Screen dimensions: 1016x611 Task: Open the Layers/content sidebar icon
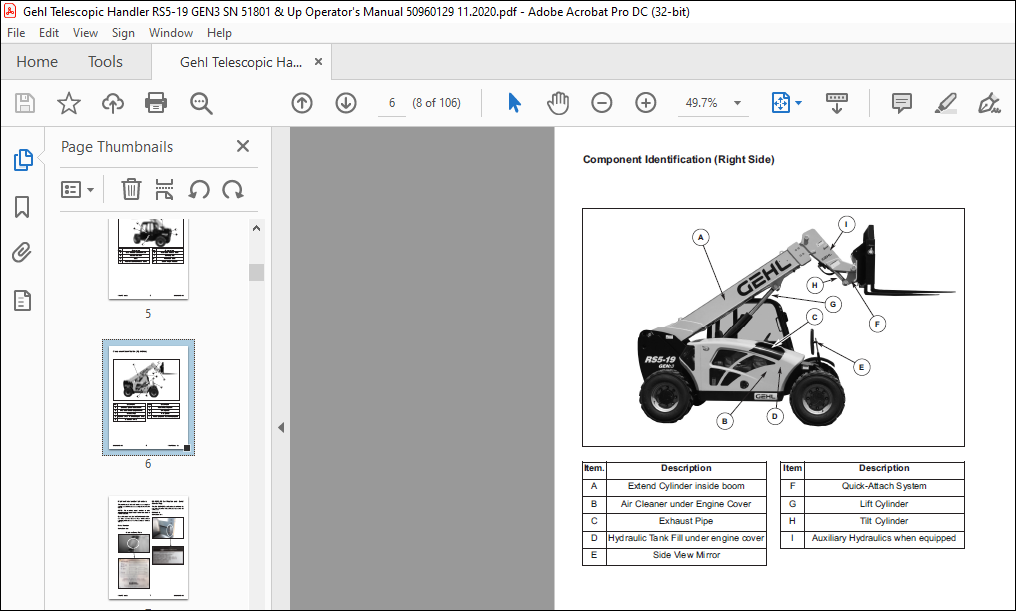coord(22,301)
